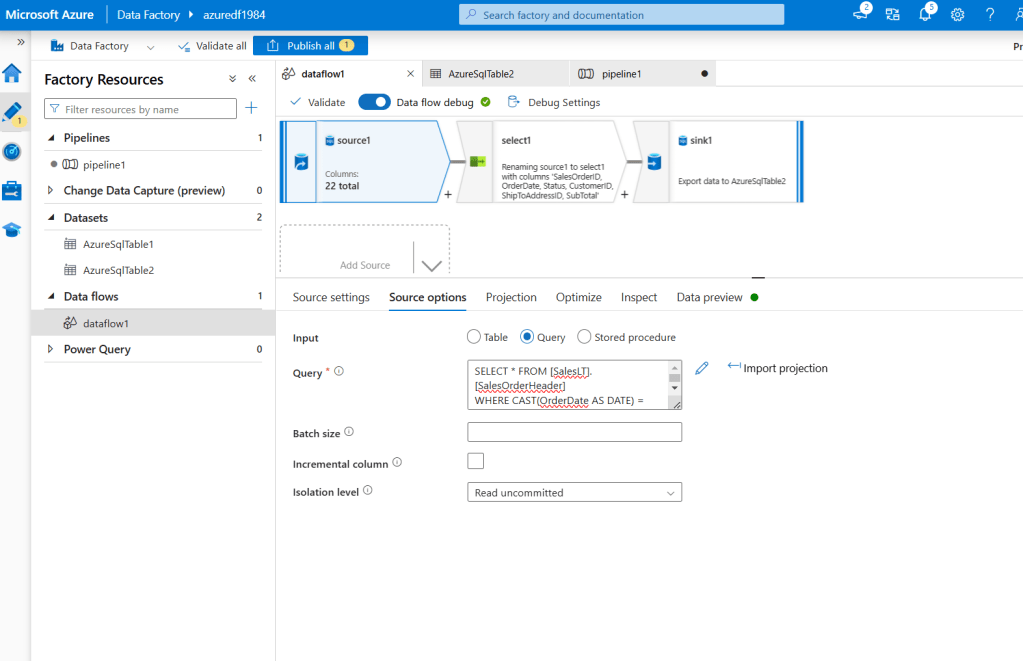Screen dimensions: 1023x661
Task: Open the settings gear in top bar
Action: (x=957, y=15)
